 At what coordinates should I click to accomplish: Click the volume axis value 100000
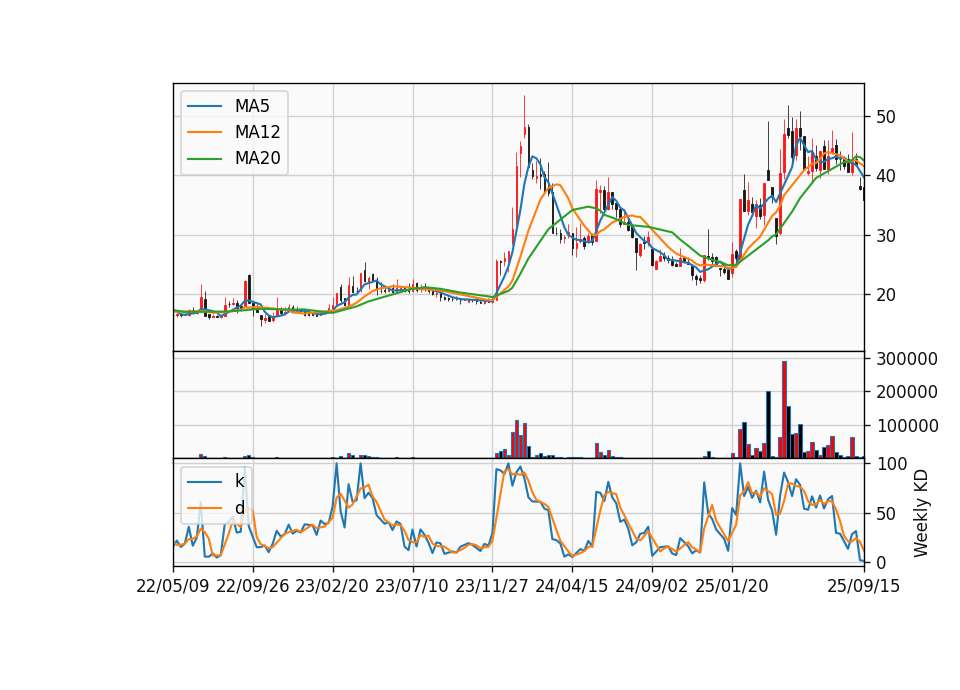[907, 426]
